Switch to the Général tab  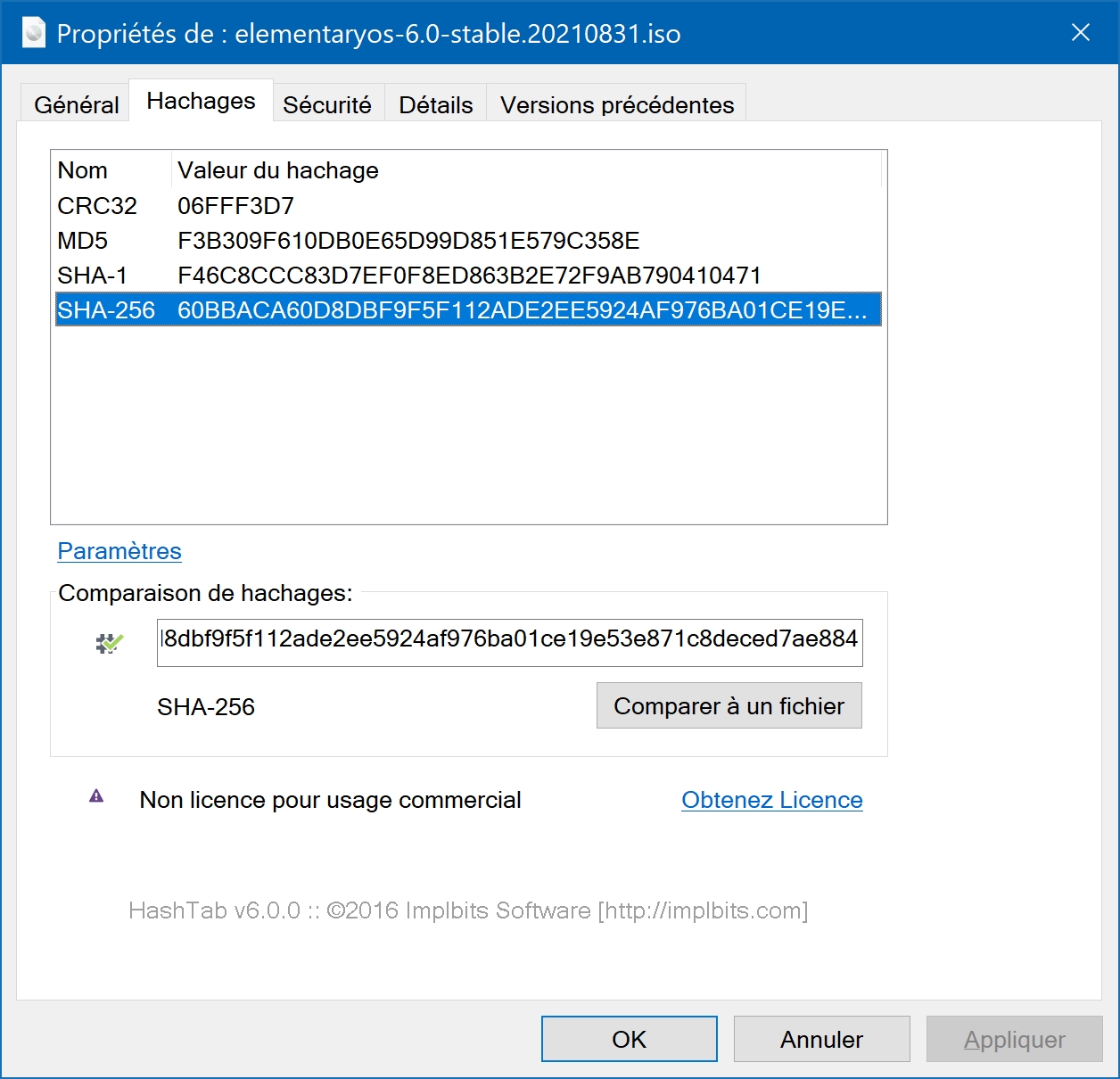click(76, 104)
